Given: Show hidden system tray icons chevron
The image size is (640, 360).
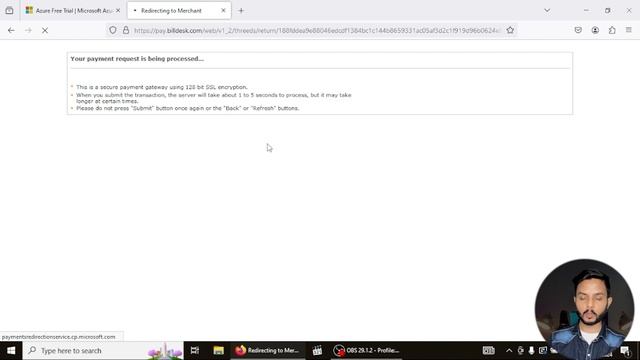Looking at the screenshot, I should pyautogui.click(x=509, y=351).
